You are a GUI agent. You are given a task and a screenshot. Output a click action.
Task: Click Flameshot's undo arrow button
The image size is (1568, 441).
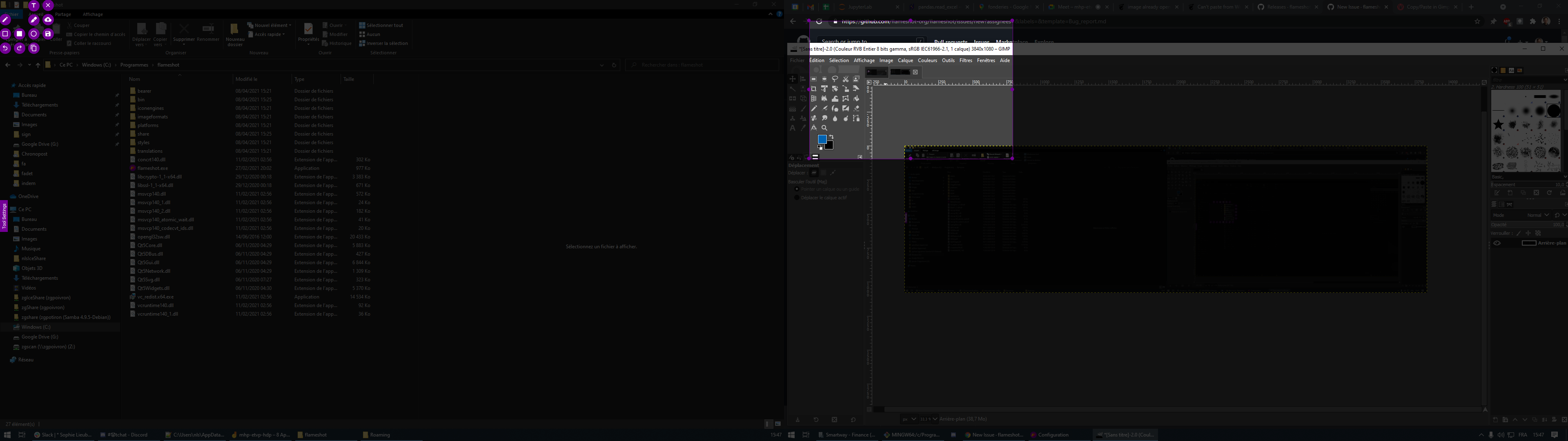pyautogui.click(x=5, y=48)
